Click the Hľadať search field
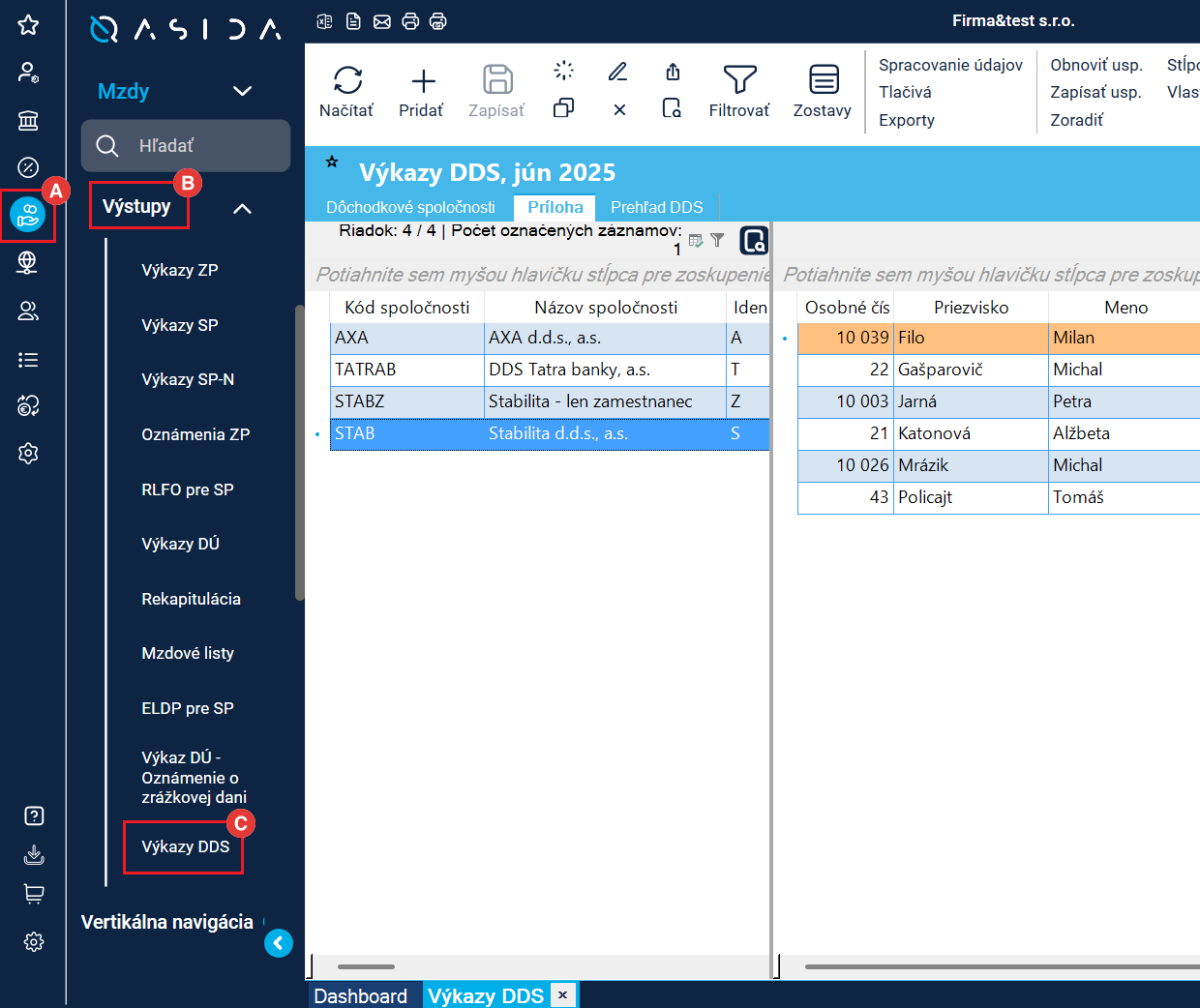The image size is (1200, 1008). click(186, 146)
